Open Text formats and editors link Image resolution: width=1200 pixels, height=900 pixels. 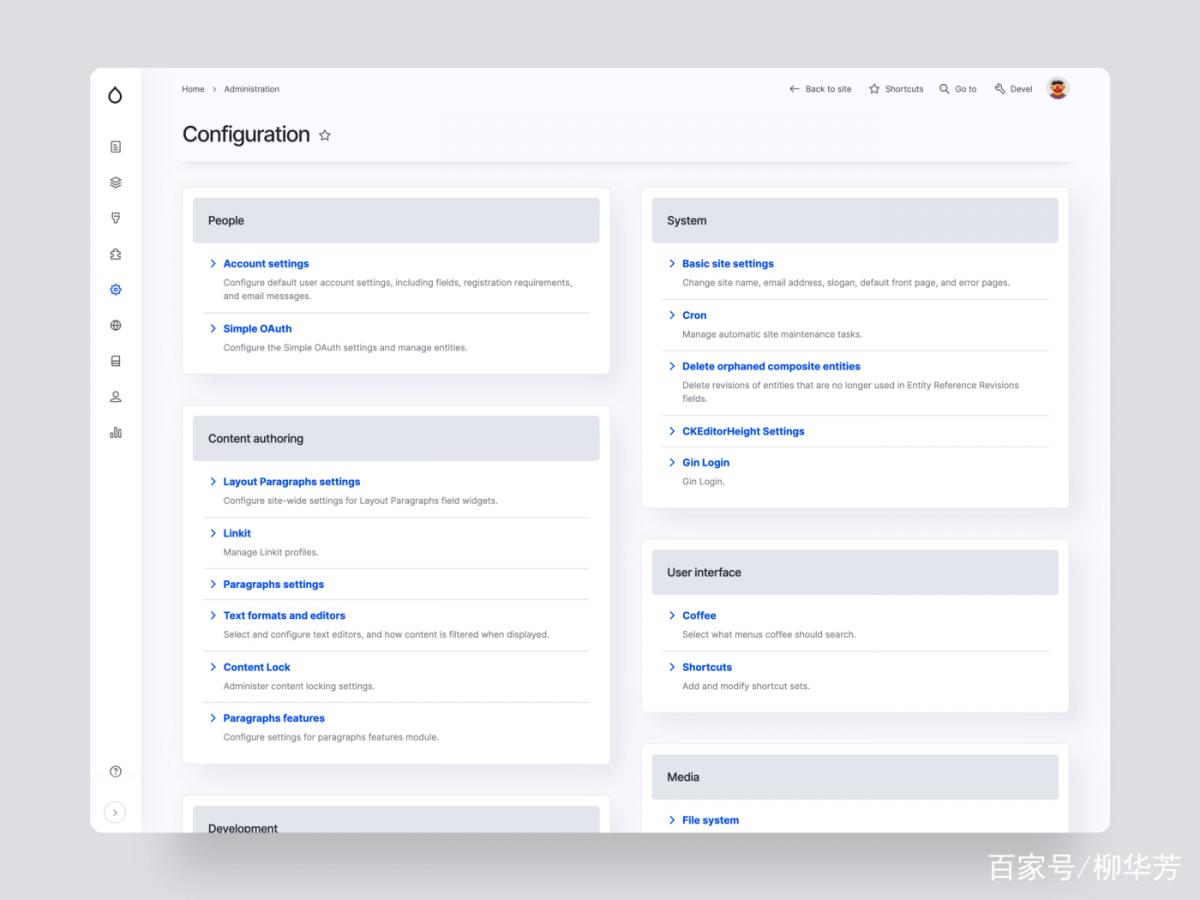(x=284, y=616)
